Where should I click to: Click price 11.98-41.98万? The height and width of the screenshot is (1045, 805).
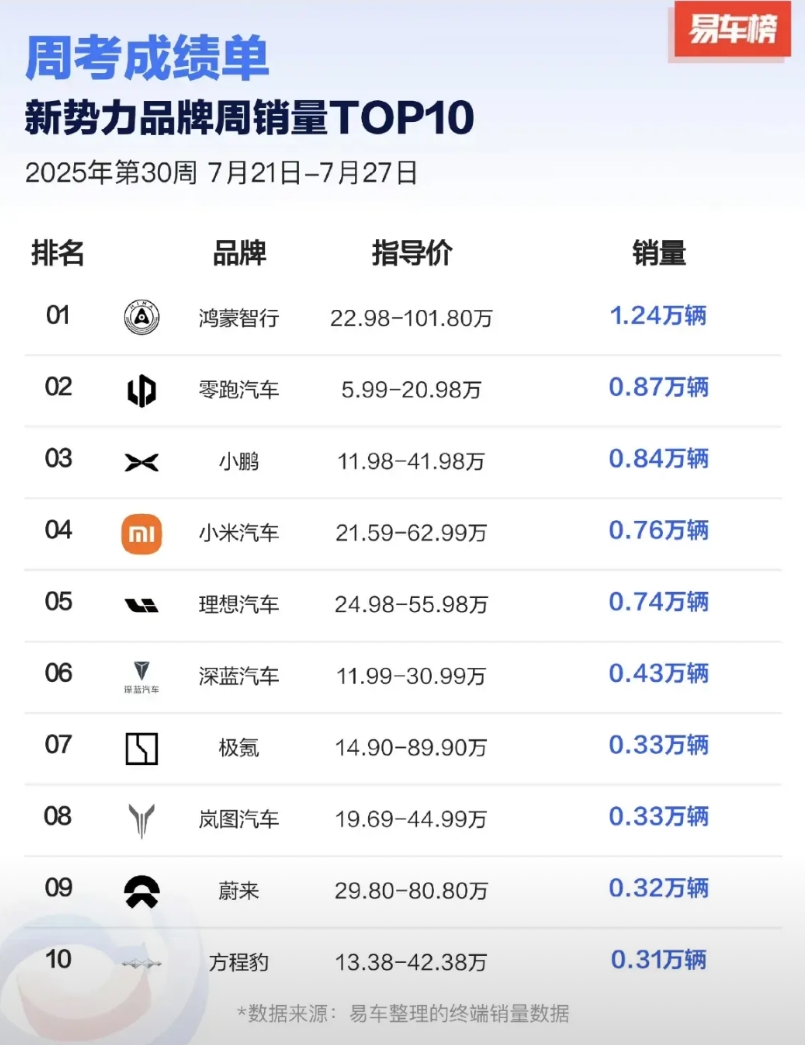point(411,461)
